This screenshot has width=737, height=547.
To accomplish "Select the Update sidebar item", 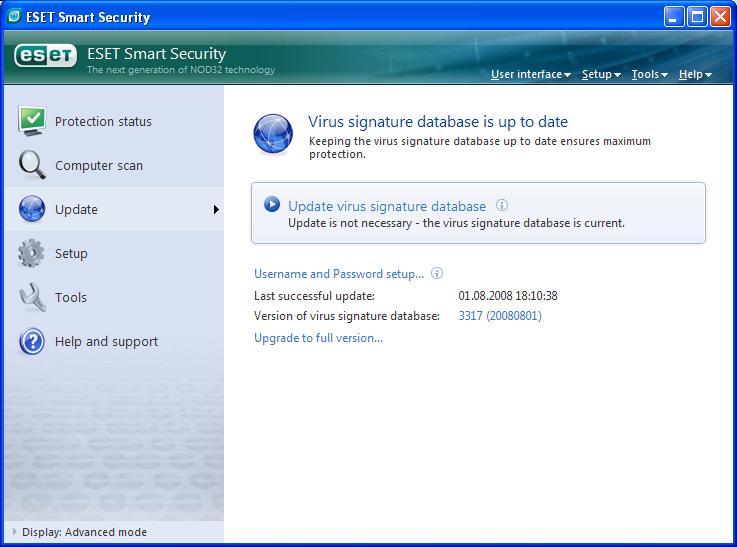I will point(114,209).
